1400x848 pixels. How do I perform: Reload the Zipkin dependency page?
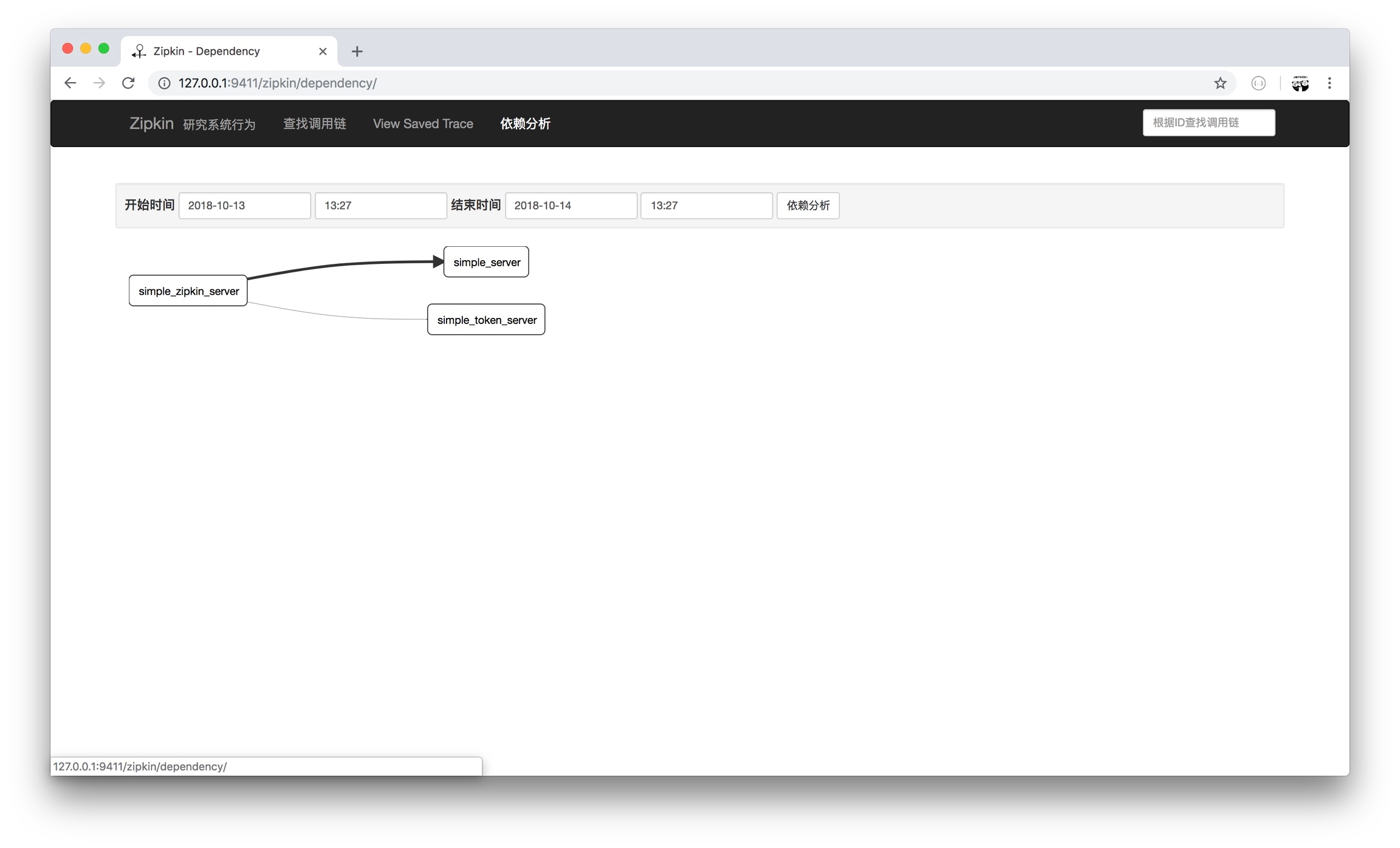point(128,83)
